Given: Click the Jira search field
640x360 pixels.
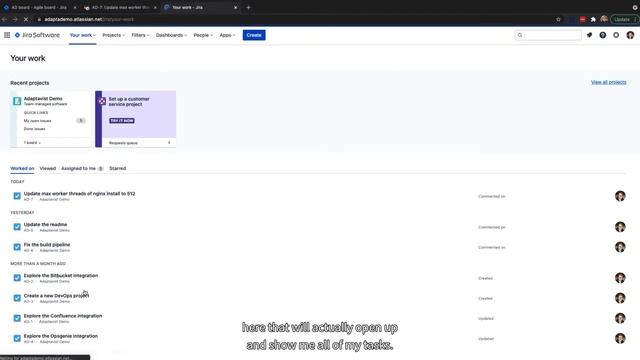Looking at the screenshot, I should pos(548,35).
